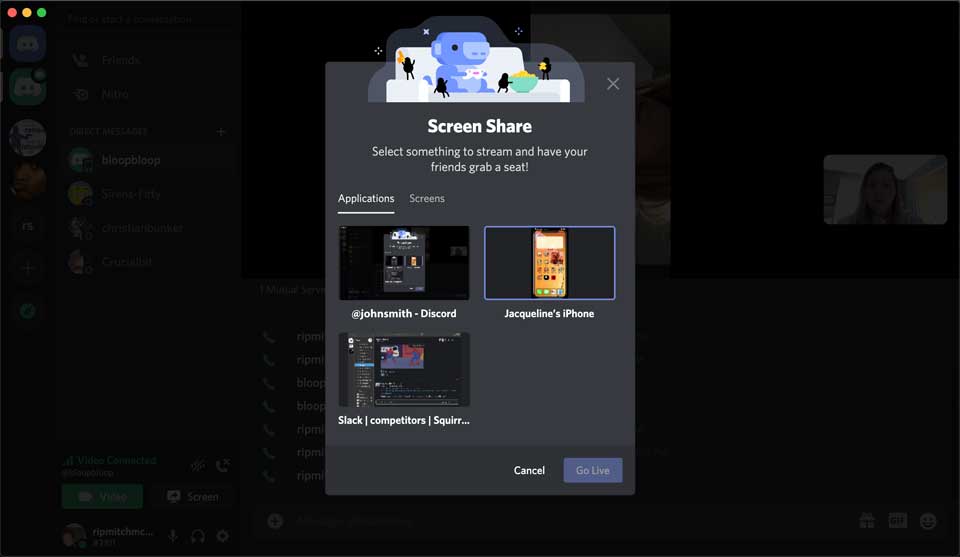960x557 pixels.
Task: Click the @johnsmith - Discord label
Action: (x=403, y=313)
